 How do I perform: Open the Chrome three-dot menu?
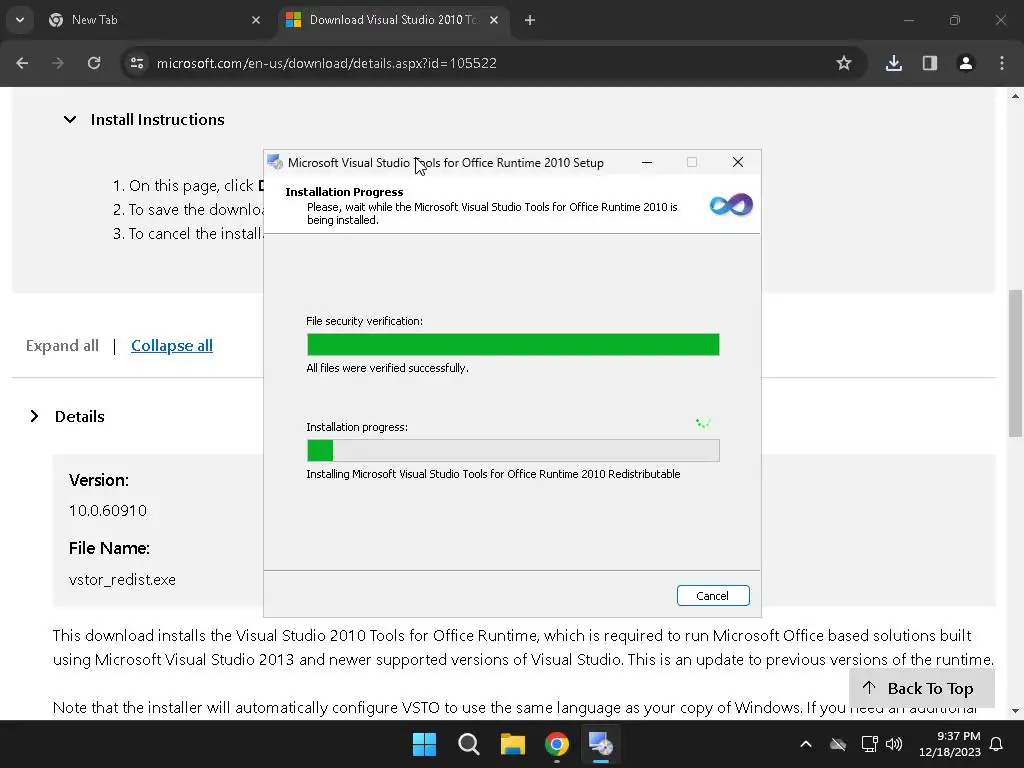[x=1002, y=63]
